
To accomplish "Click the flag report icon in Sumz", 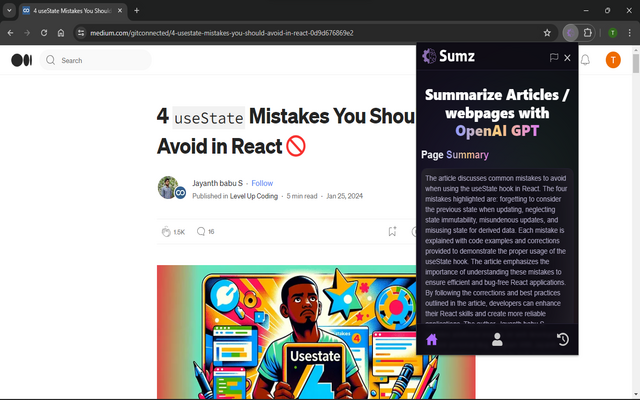I will point(553,58).
